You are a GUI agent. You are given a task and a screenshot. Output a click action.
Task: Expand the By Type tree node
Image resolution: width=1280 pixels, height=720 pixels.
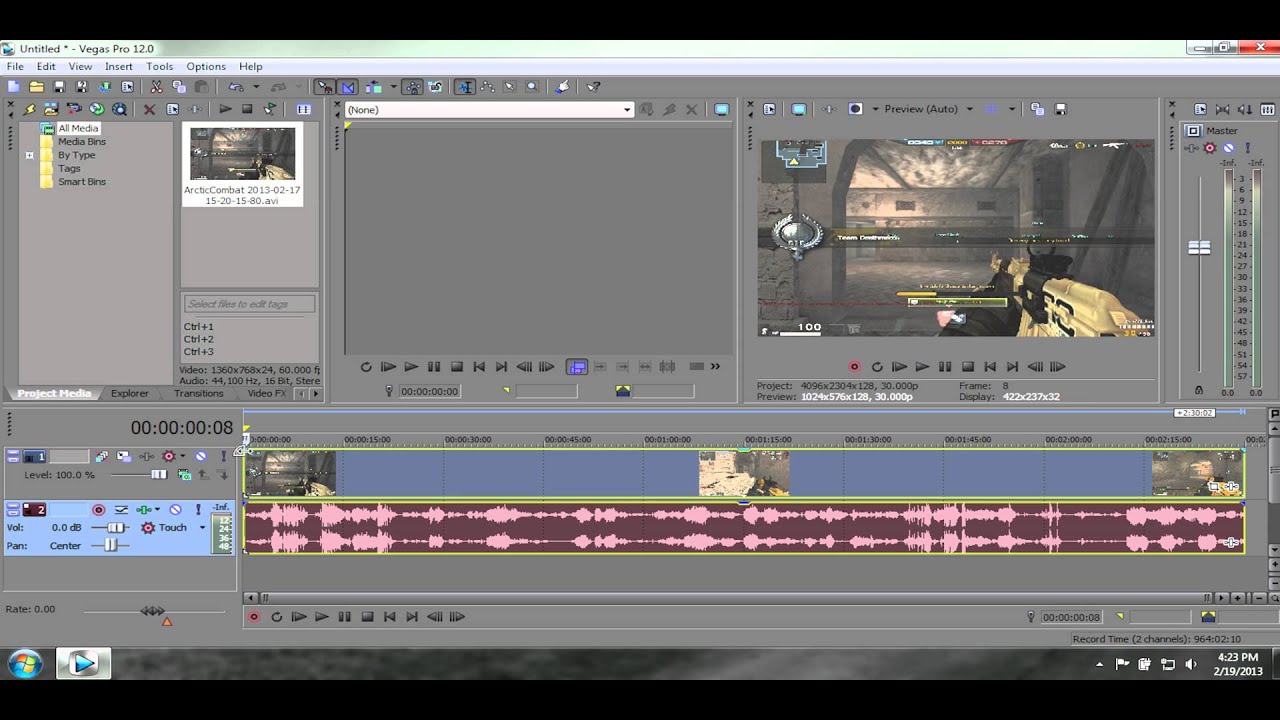(x=30, y=155)
